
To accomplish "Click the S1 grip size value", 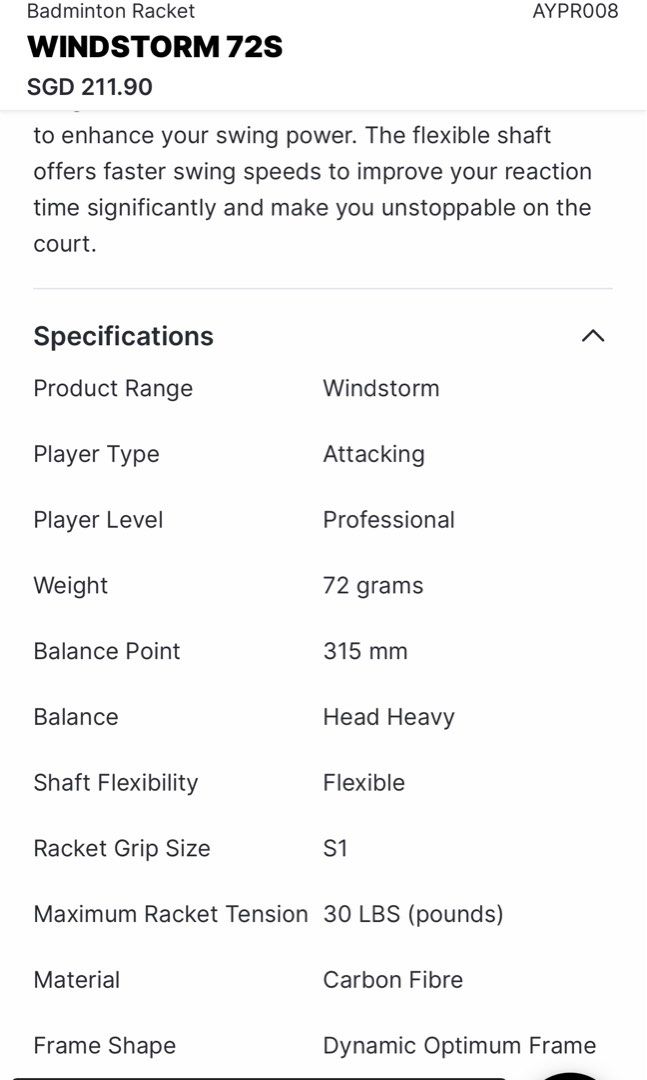I will click(335, 848).
